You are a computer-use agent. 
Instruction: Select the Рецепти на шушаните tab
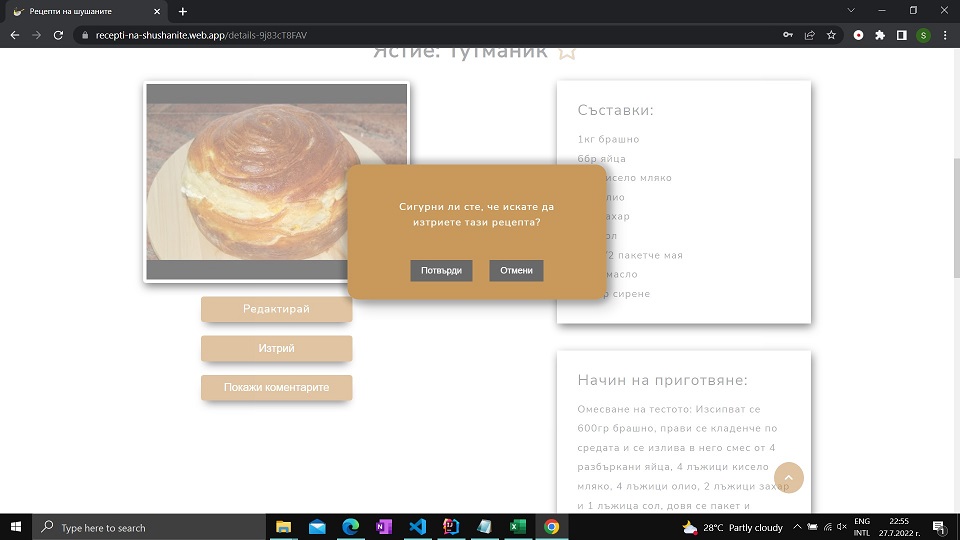[84, 11]
